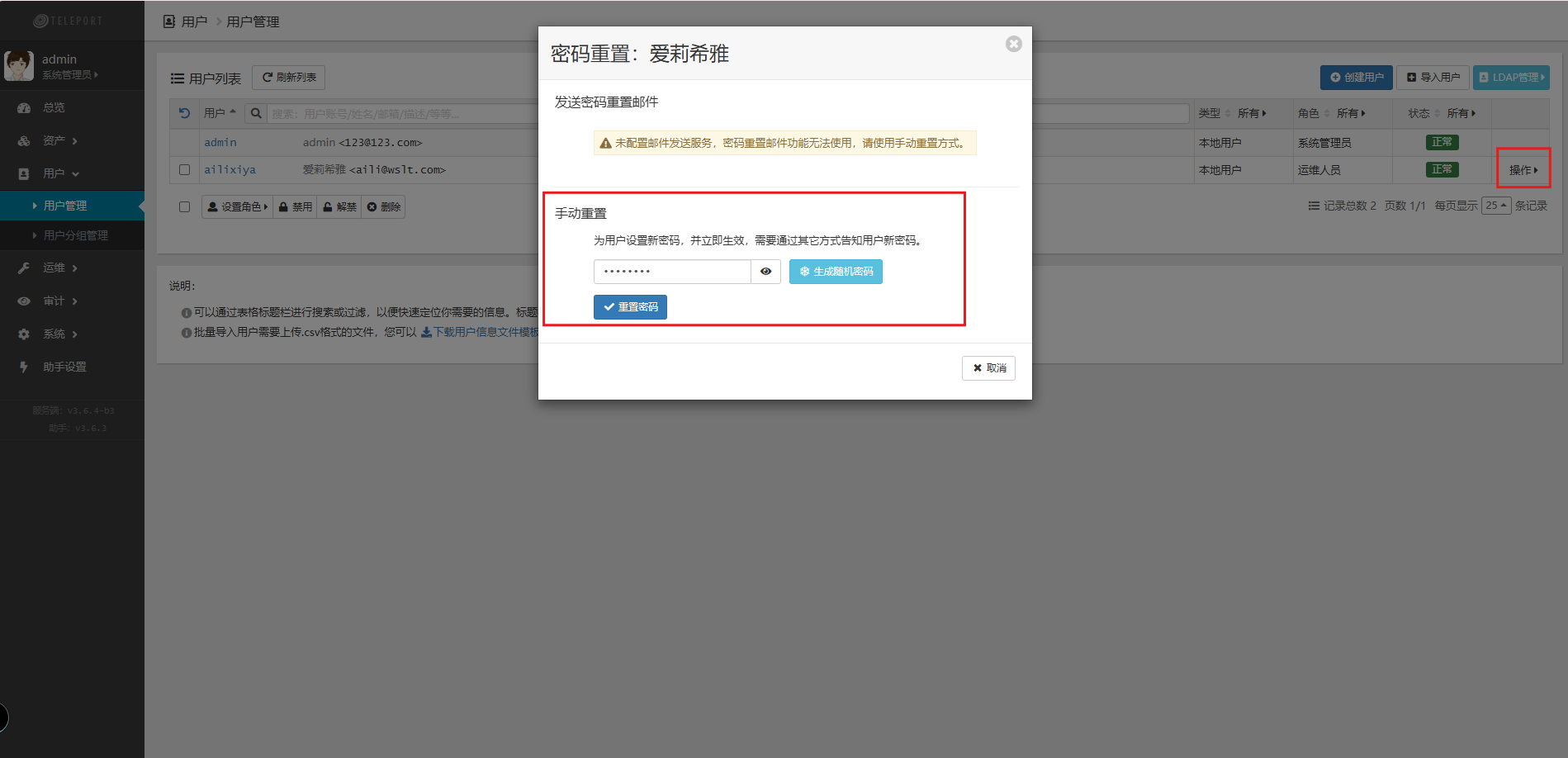Screen dimensions: 1568x758
Task: Click the blue reset password button
Action: click(630, 307)
